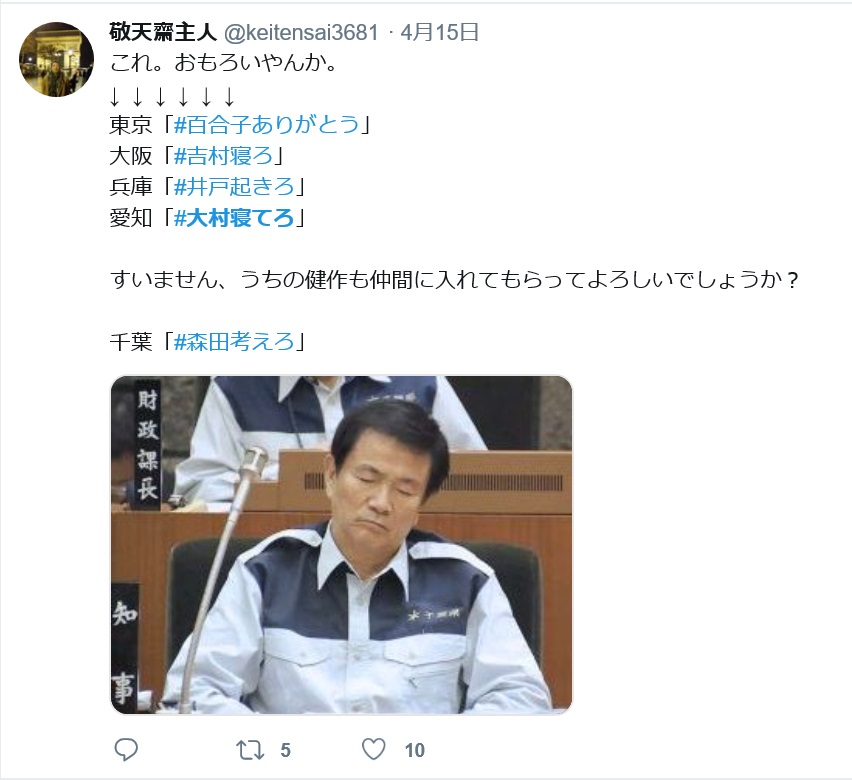Click the これ。おもろいやんか。 opening line
852x780 pixels.
[x=224, y=63]
